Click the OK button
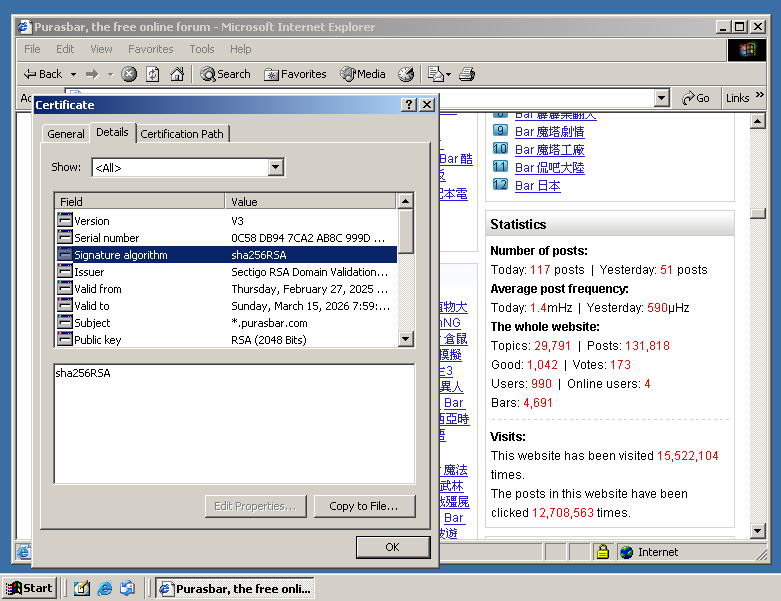The width and height of the screenshot is (781, 601). [x=393, y=547]
